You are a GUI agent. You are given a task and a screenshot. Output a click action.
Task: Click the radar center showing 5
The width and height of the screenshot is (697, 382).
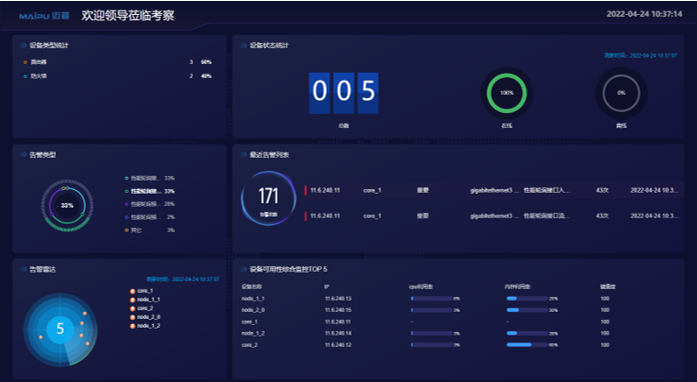coord(60,329)
